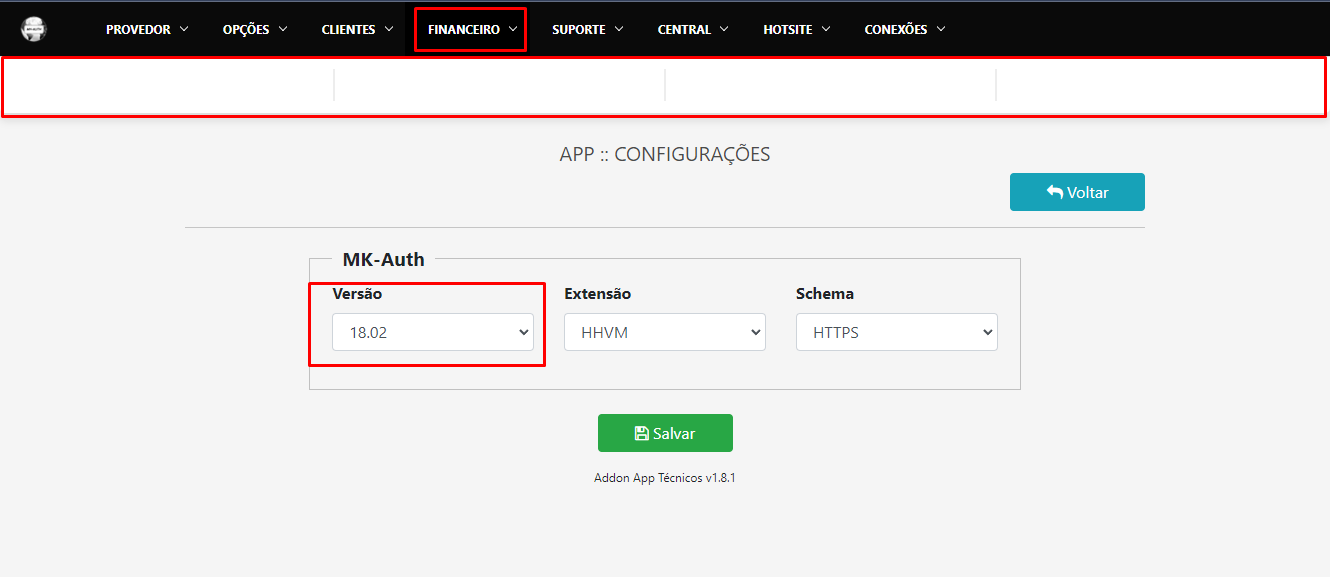The height and width of the screenshot is (577, 1330).
Task: Click the floppy disk icon in Salvar
Action: (640, 432)
